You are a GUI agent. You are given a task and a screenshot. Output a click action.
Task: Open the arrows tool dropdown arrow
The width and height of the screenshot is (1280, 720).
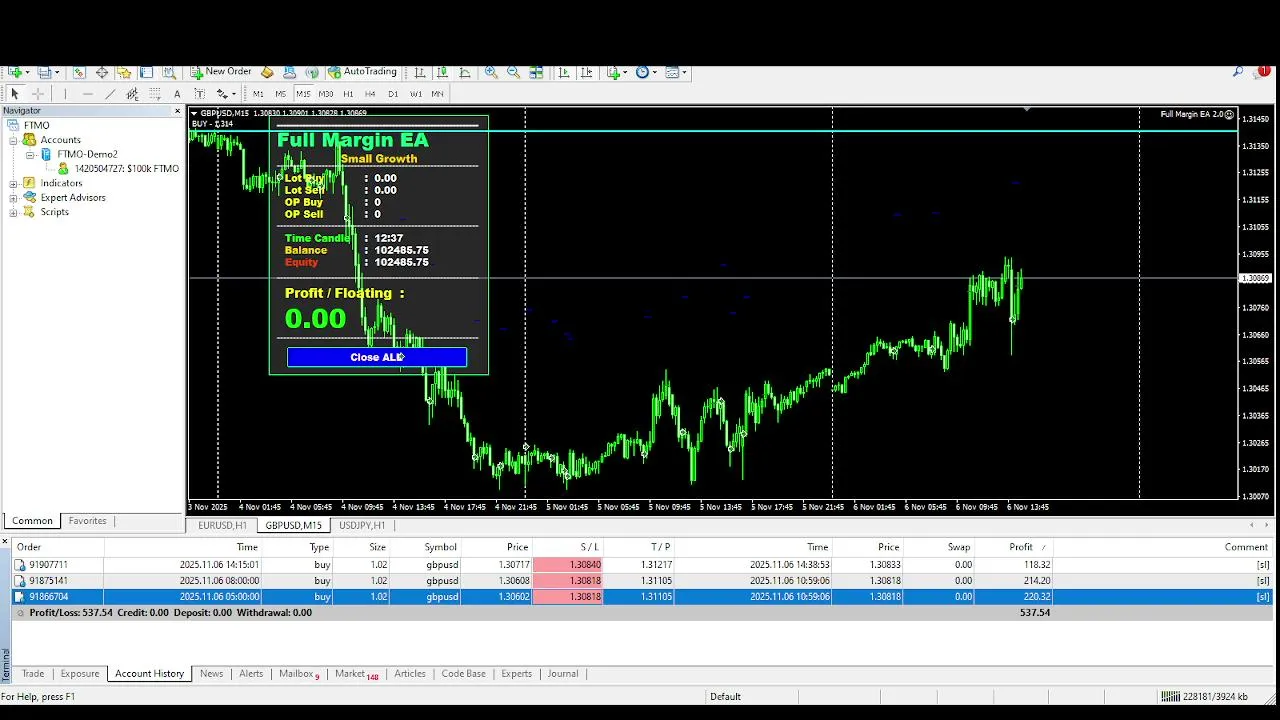pos(234,94)
